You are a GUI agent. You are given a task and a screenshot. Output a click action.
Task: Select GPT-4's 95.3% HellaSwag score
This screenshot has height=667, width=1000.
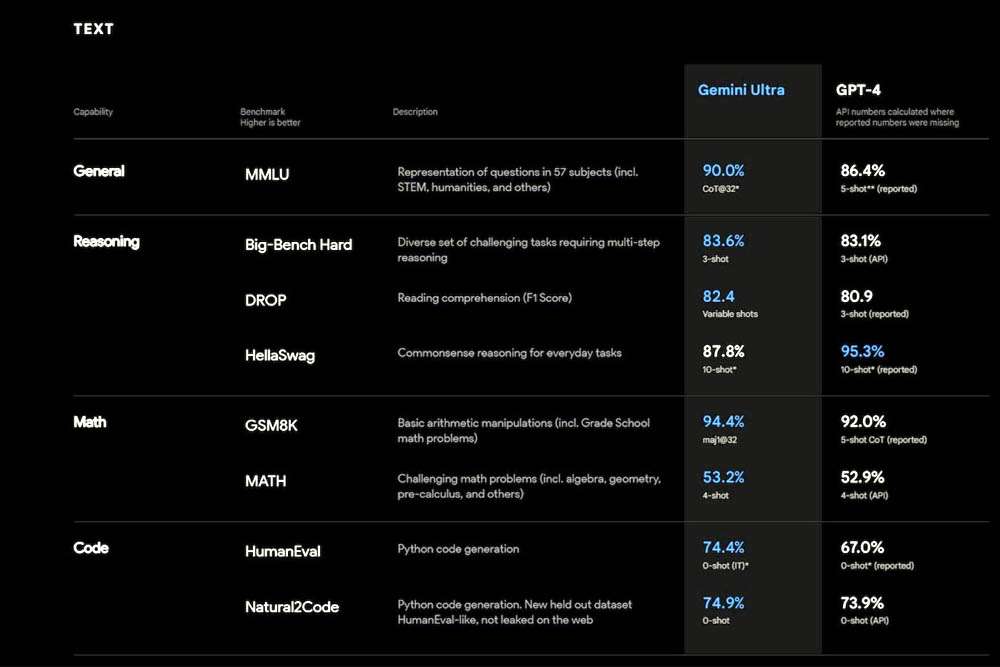(x=861, y=351)
